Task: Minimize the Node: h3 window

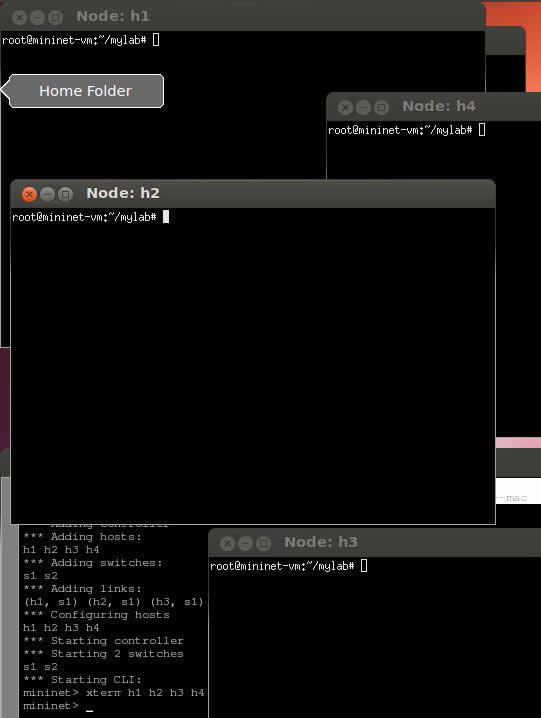Action: [245, 544]
